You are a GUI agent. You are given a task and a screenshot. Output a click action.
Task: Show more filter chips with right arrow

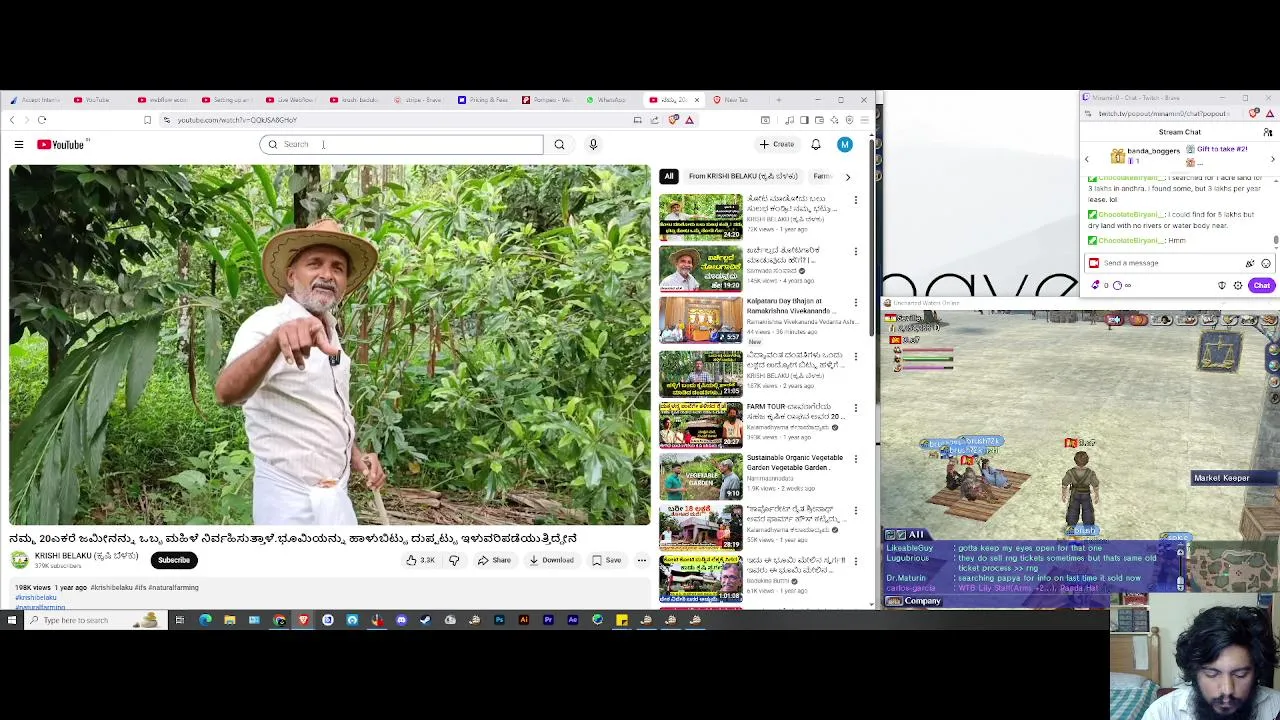(848, 177)
